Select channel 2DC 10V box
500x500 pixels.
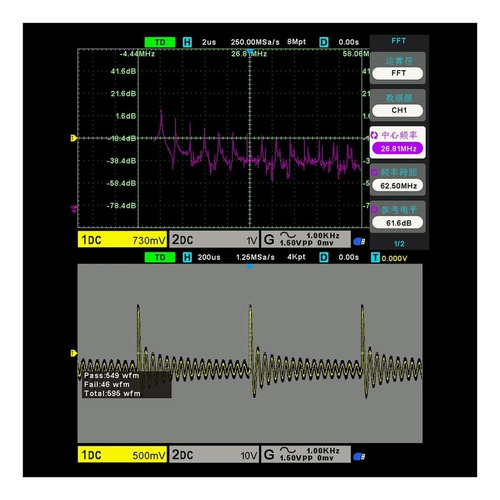214,455
